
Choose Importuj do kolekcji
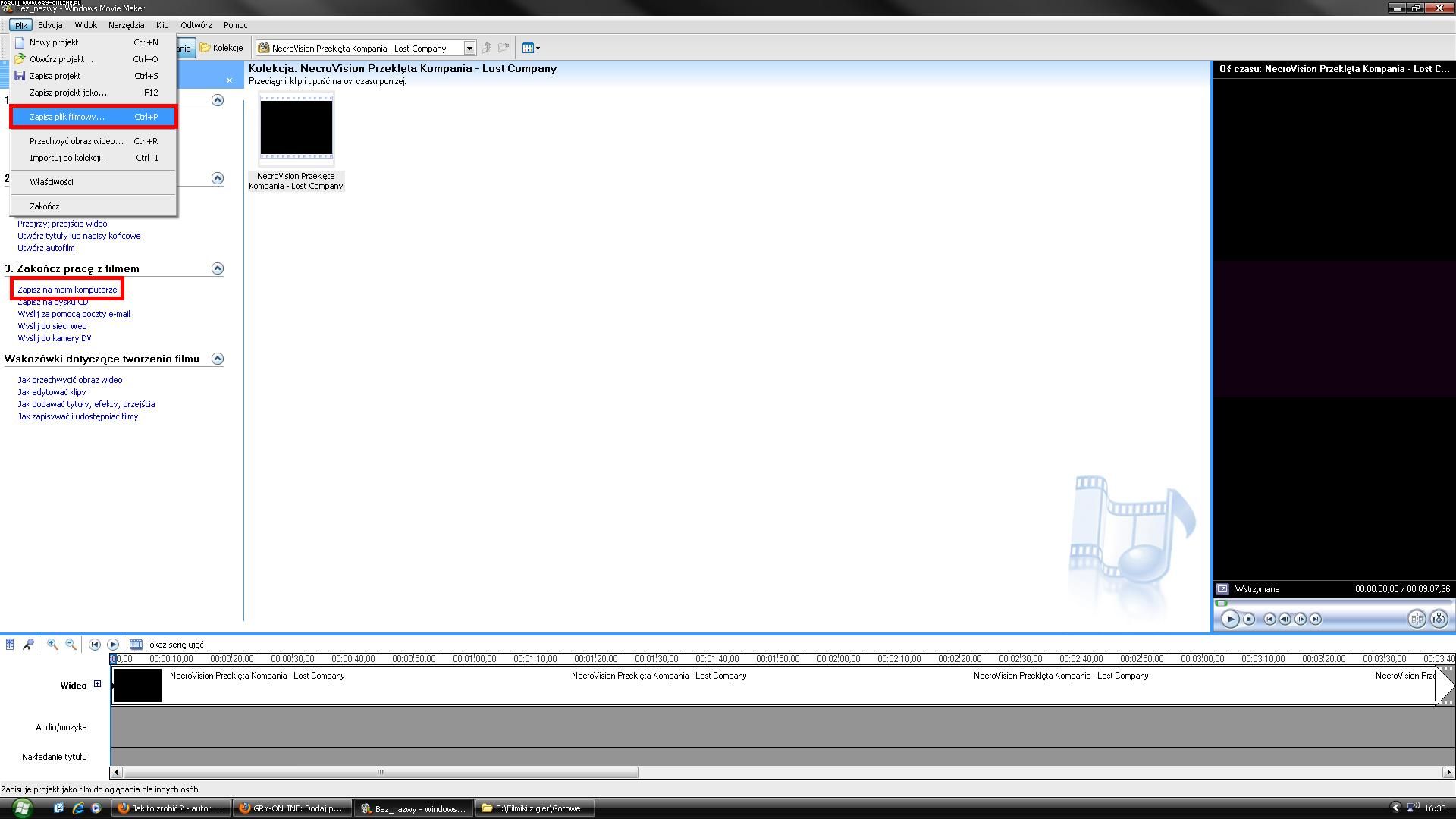pos(93,158)
